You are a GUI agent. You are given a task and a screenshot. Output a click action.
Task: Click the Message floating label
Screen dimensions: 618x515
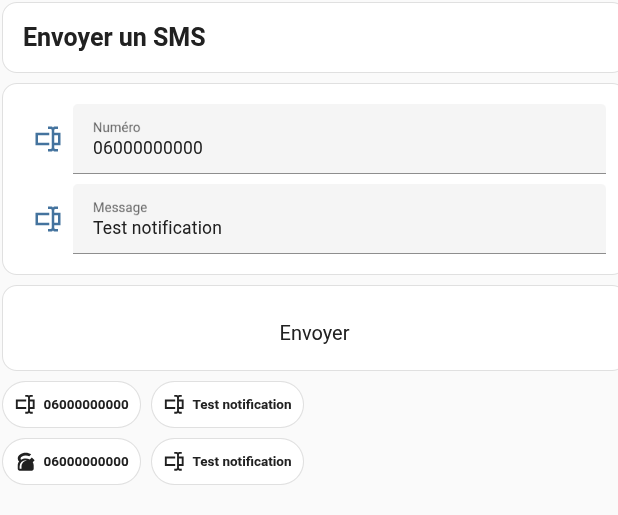coord(120,207)
